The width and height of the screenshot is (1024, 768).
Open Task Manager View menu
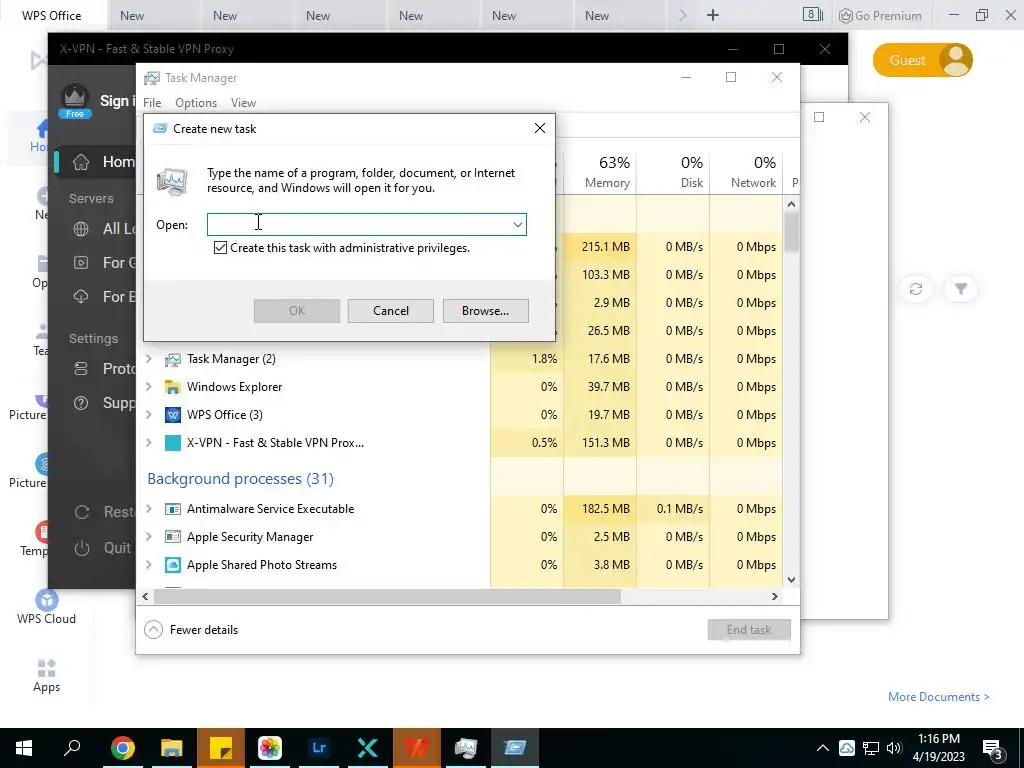click(x=243, y=103)
